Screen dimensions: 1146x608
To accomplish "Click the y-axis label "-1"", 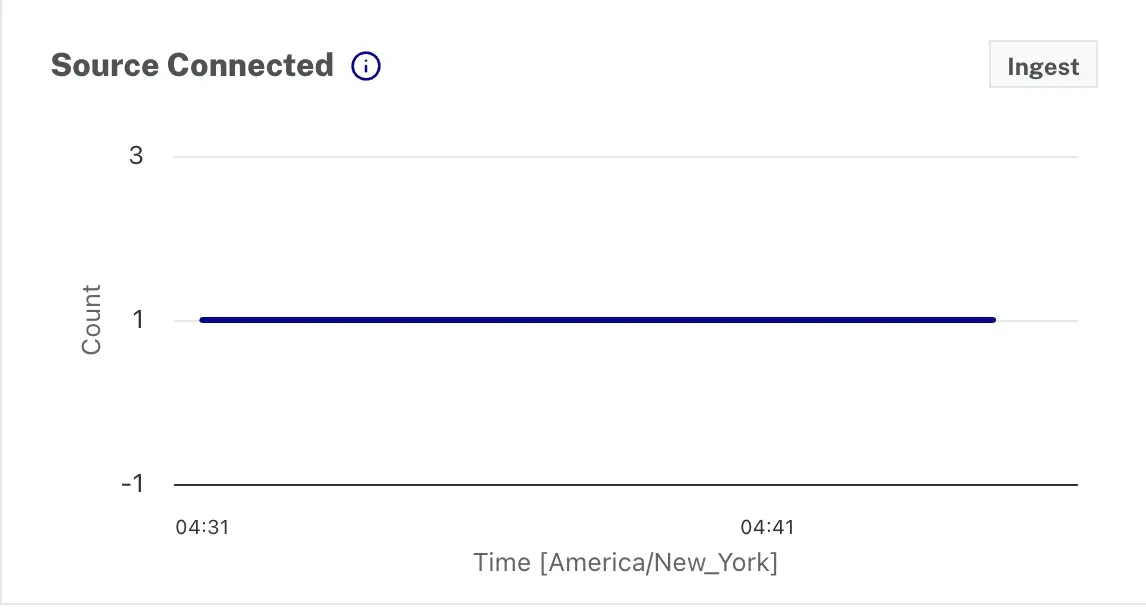I will (132, 484).
